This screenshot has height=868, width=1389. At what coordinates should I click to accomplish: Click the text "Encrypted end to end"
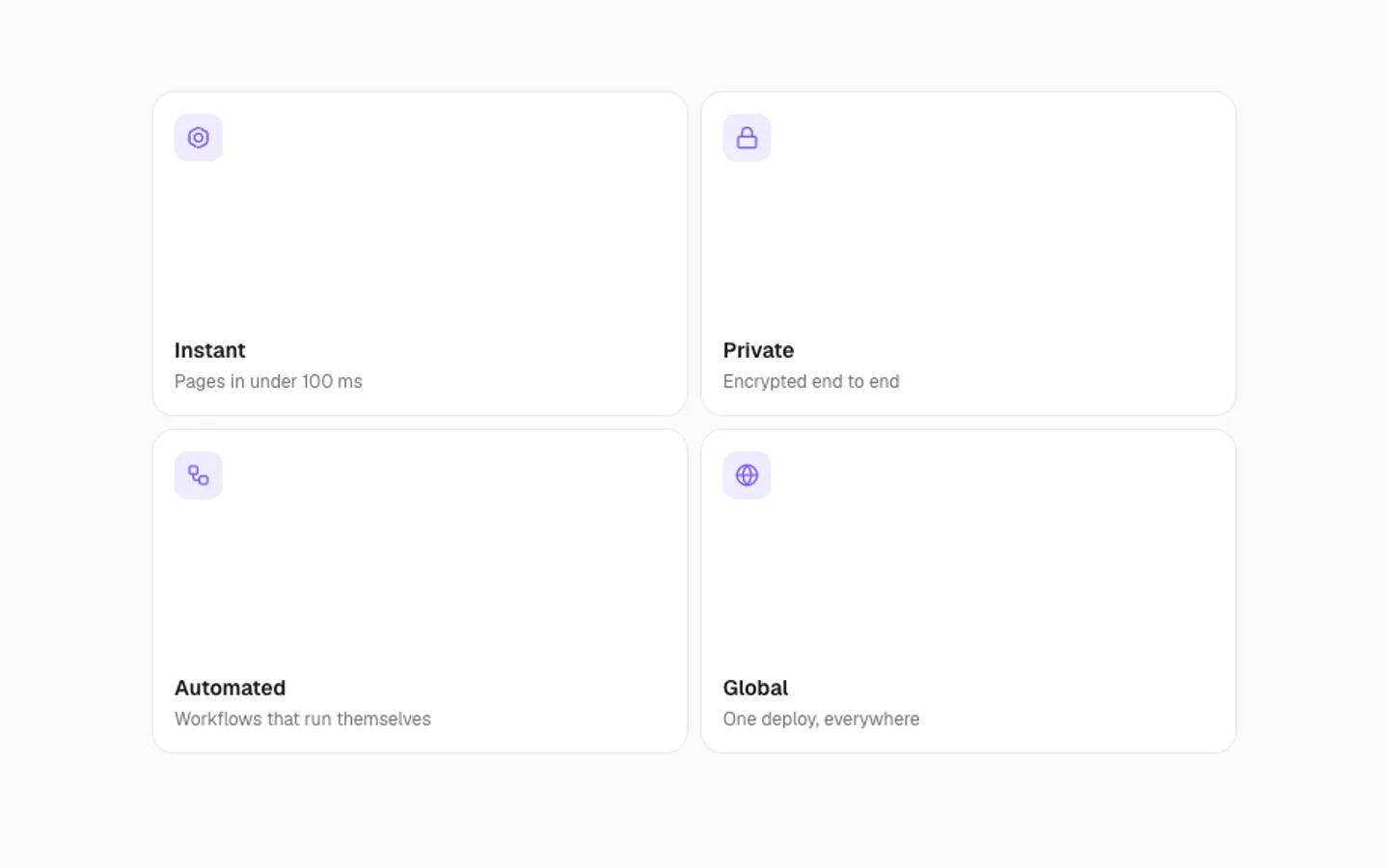[x=811, y=381]
